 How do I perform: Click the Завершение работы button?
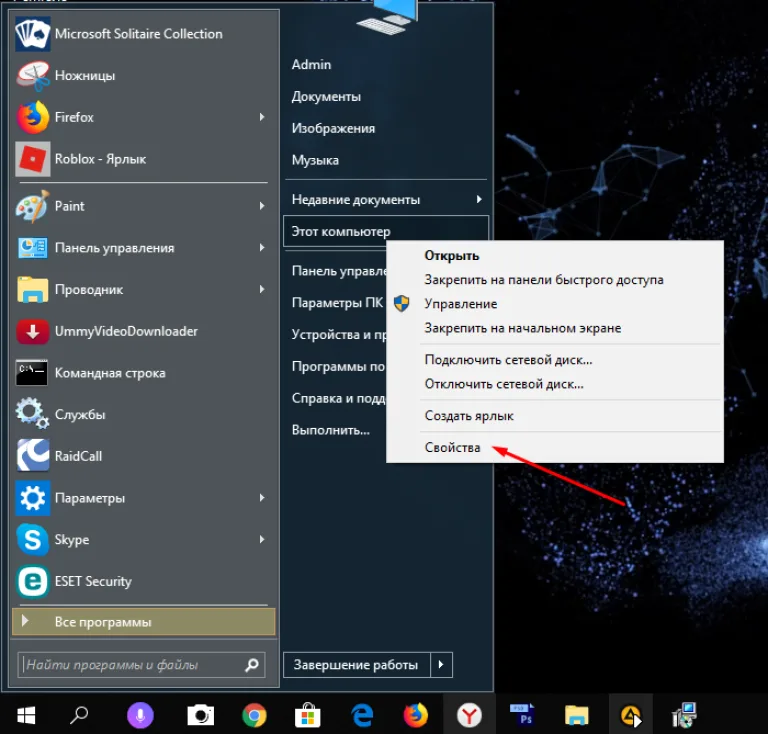point(357,665)
